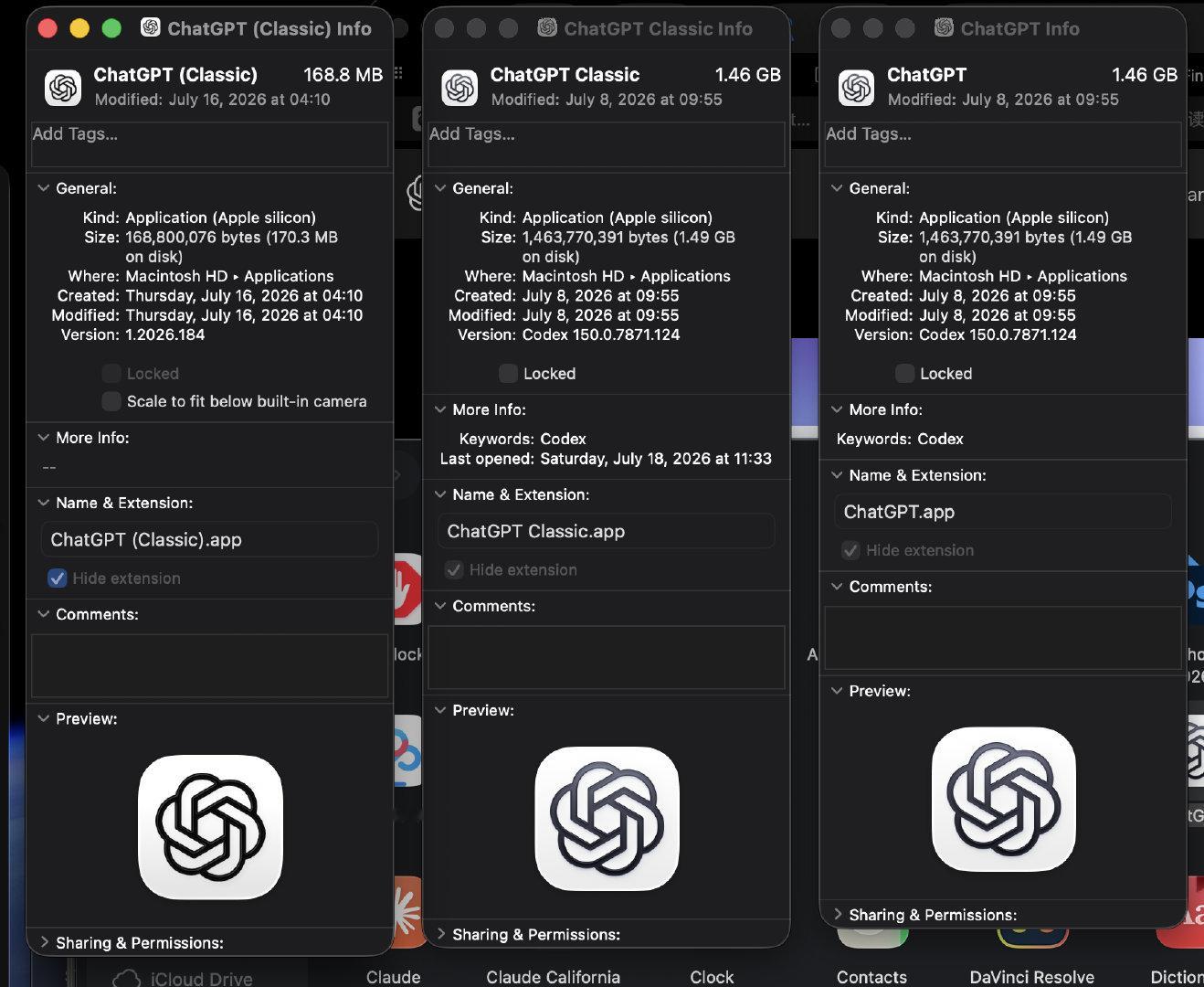The height and width of the screenshot is (987, 1204).
Task: Click Keywords Codex in ChatGPT Info window
Action: [x=900, y=439]
